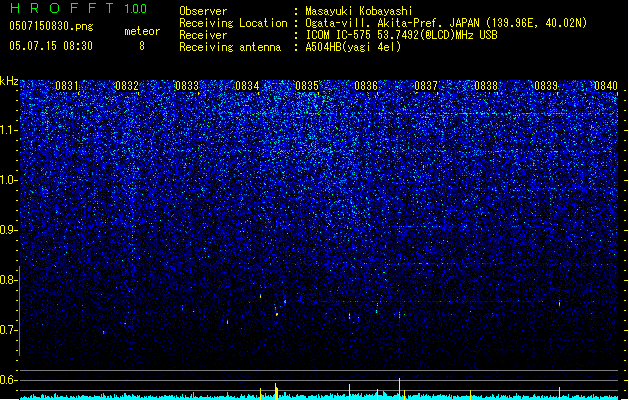Click the 0.7 kHz axis label
629x400 pixels.
coord(9,330)
